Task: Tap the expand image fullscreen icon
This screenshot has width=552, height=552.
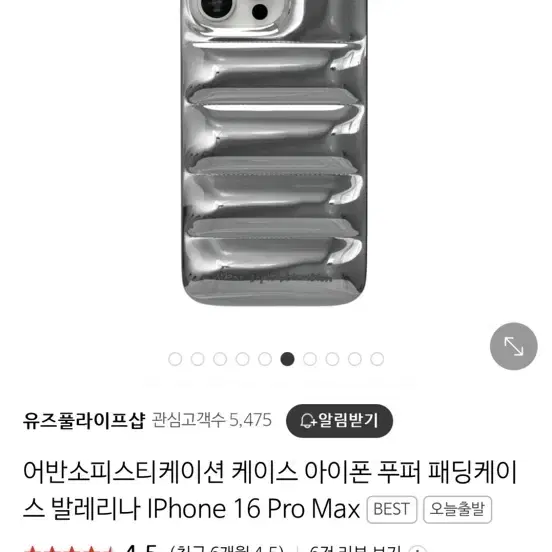Action: coord(513,346)
